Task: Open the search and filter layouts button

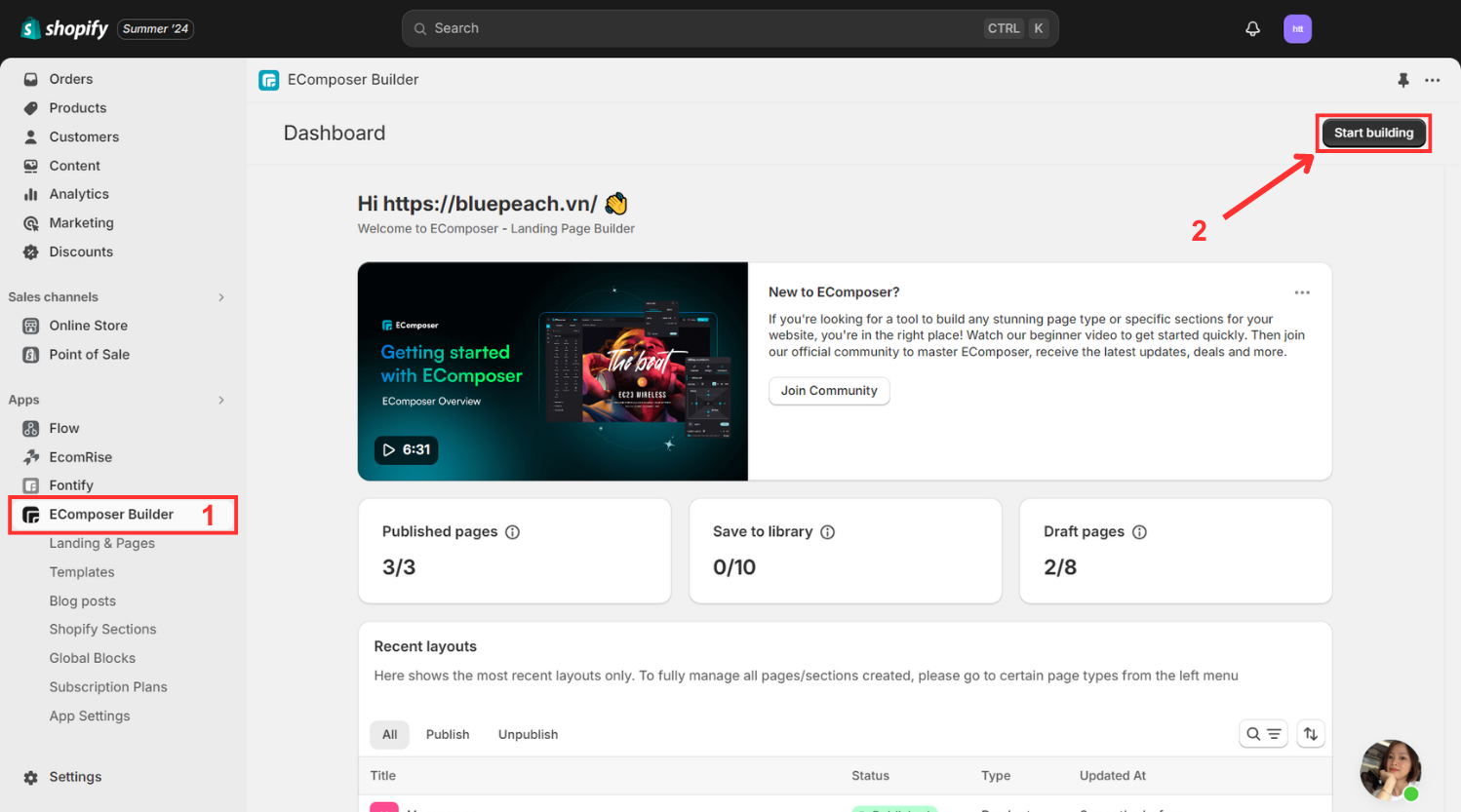Action: pos(1263,734)
